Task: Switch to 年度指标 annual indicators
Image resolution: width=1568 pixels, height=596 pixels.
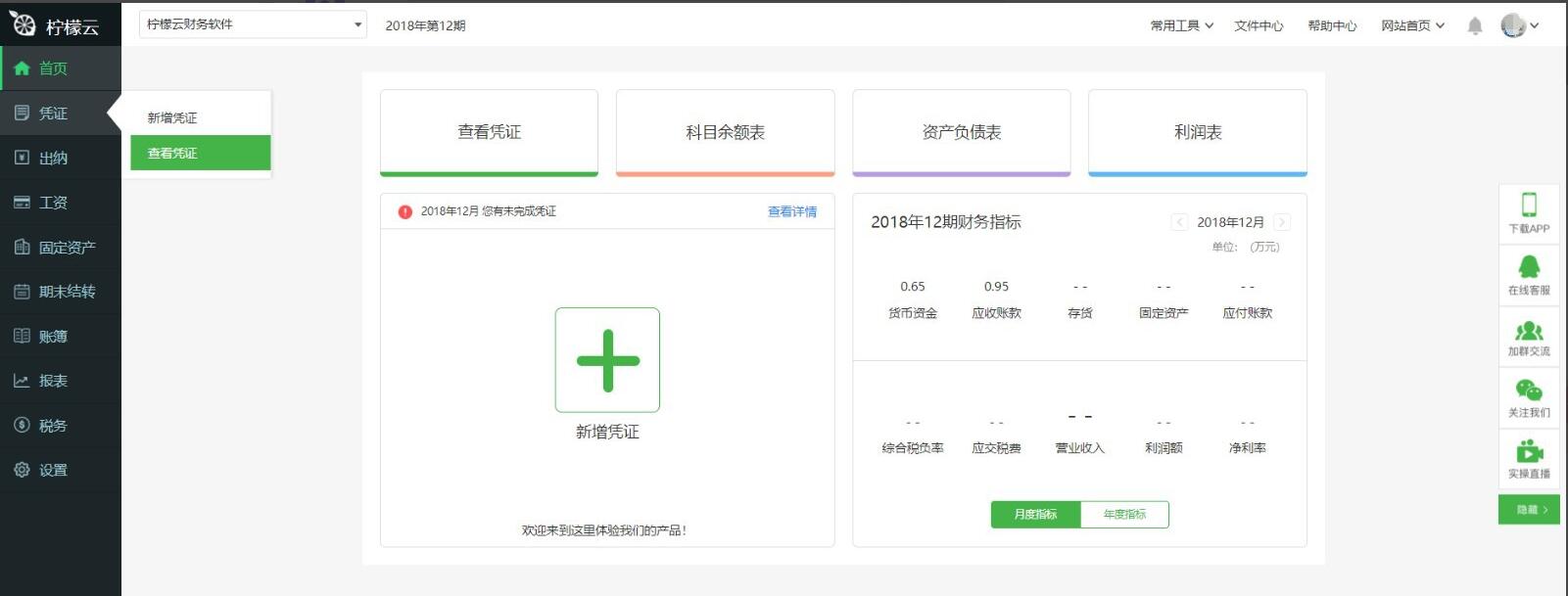Action: [x=1124, y=515]
